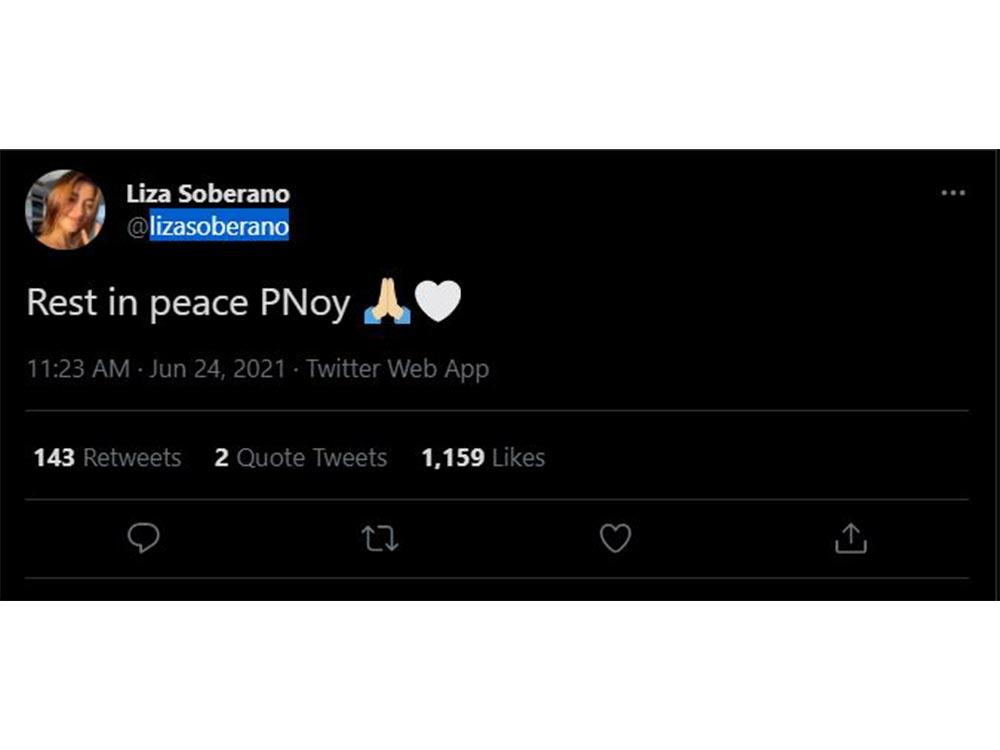Click the word PNoy in the tweet

(305, 303)
